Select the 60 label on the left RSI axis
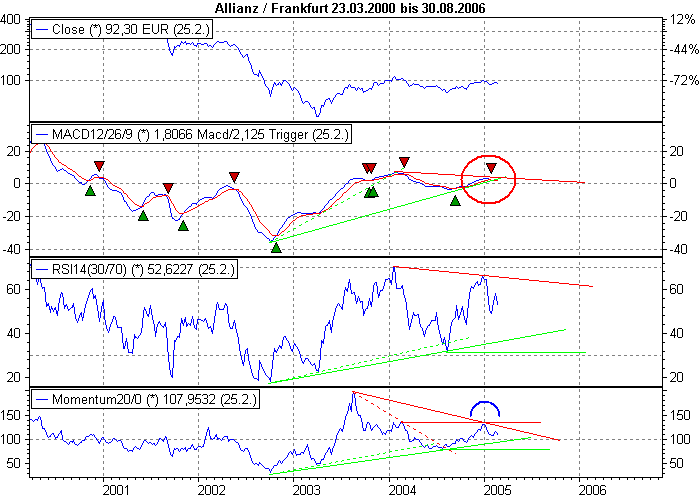 (x=13, y=289)
